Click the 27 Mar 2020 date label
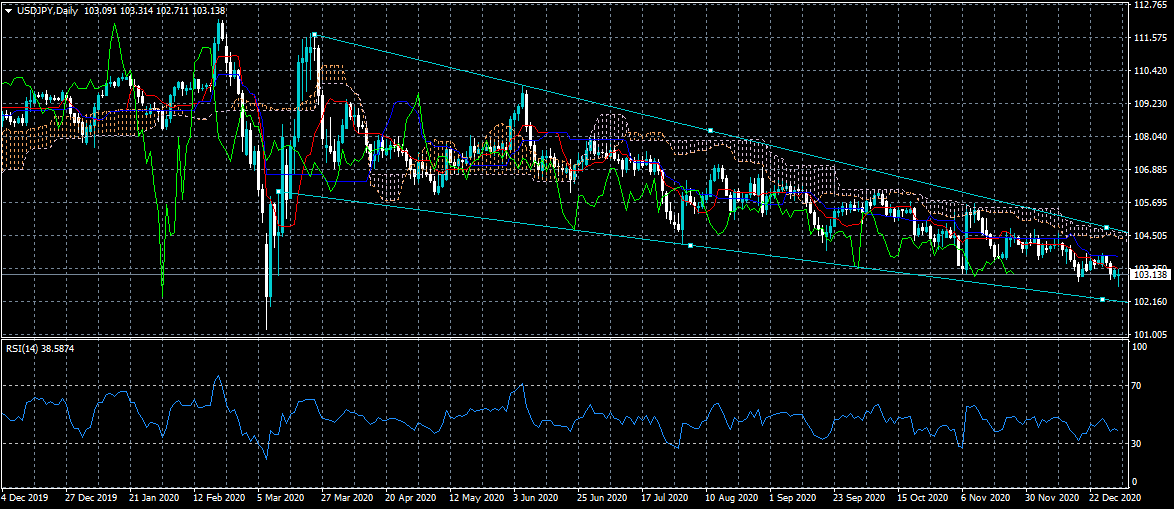Viewport: 1174px width, 509px height. click(347, 497)
